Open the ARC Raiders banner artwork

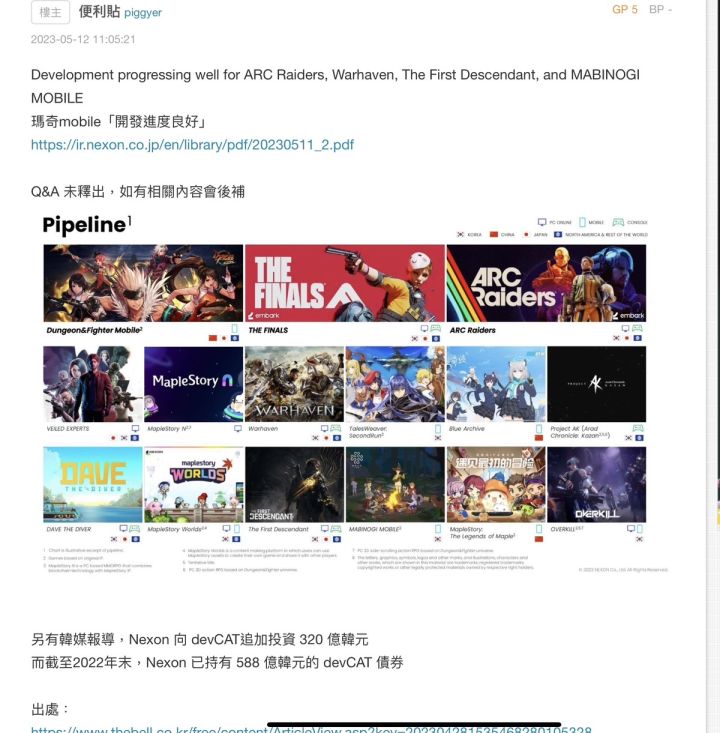click(x=546, y=283)
